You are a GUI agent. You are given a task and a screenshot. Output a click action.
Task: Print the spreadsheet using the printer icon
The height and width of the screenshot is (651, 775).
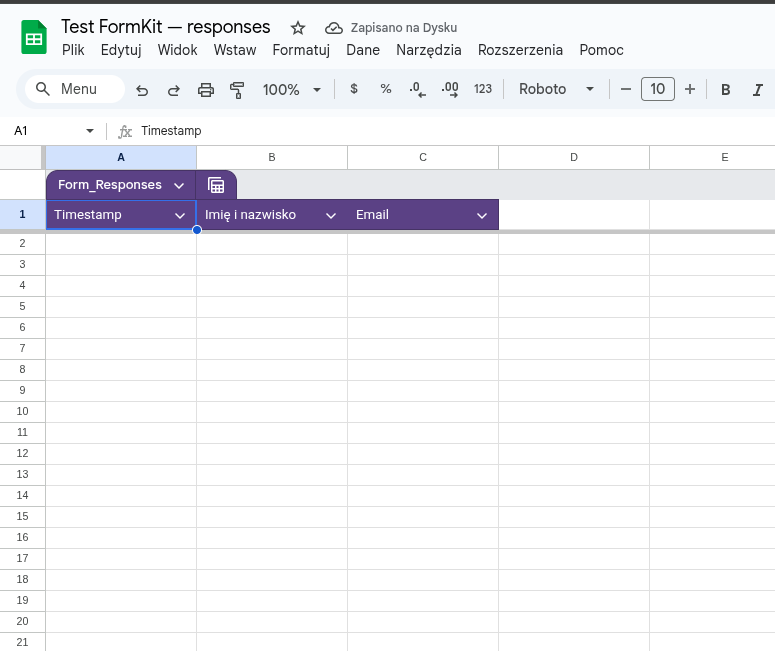pyautogui.click(x=206, y=90)
